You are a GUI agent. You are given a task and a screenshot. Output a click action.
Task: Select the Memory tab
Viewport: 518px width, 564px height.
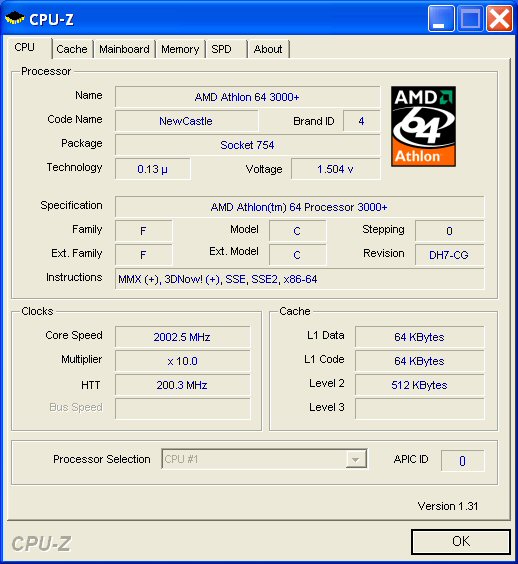coord(180,49)
